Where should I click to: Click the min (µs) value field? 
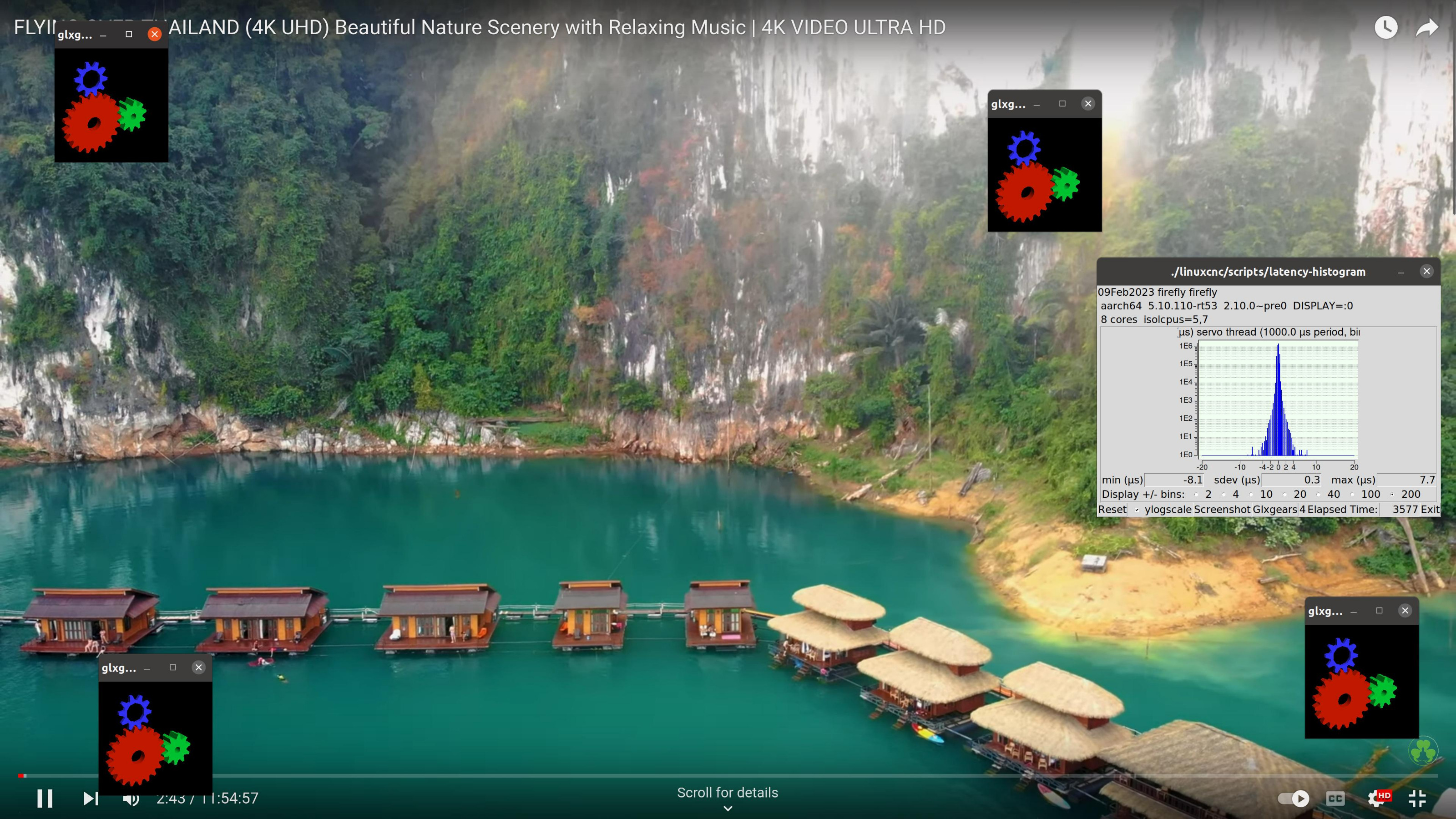[1174, 480]
